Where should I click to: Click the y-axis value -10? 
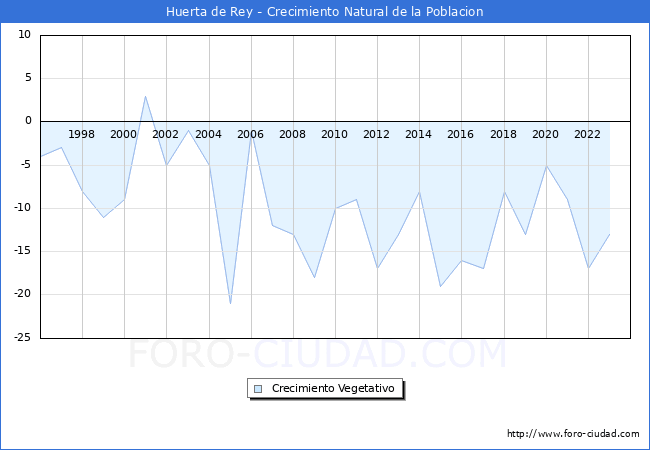pyautogui.click(x=23, y=208)
